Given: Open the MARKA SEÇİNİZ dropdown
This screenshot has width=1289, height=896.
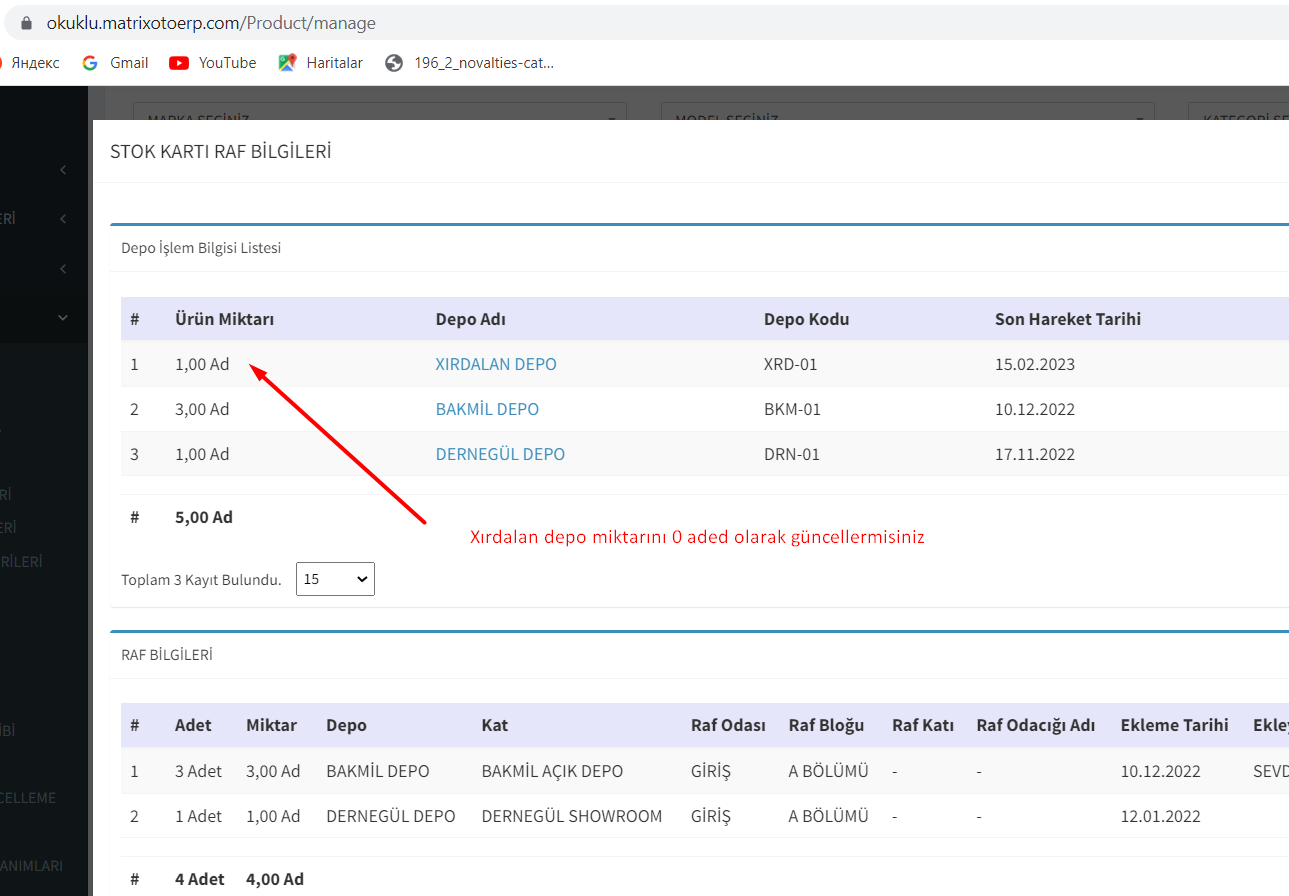Looking at the screenshot, I should (380, 112).
